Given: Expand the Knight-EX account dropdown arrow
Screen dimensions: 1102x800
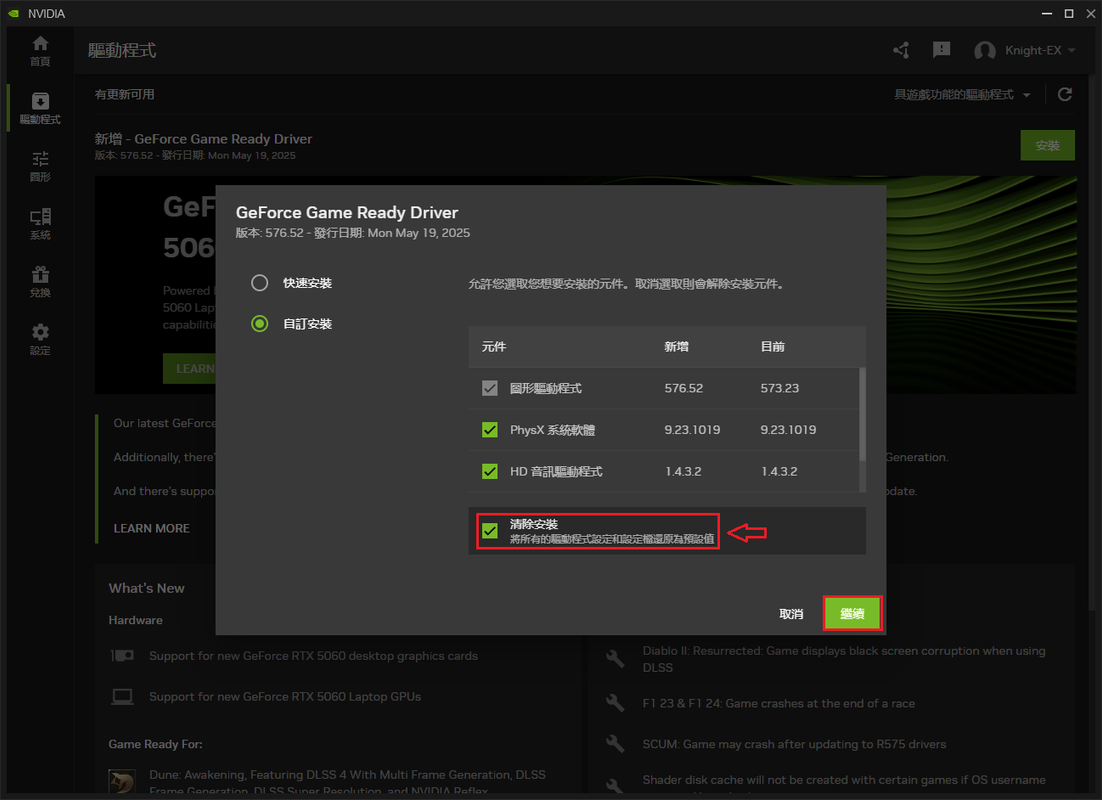Looking at the screenshot, I should click(1072, 51).
